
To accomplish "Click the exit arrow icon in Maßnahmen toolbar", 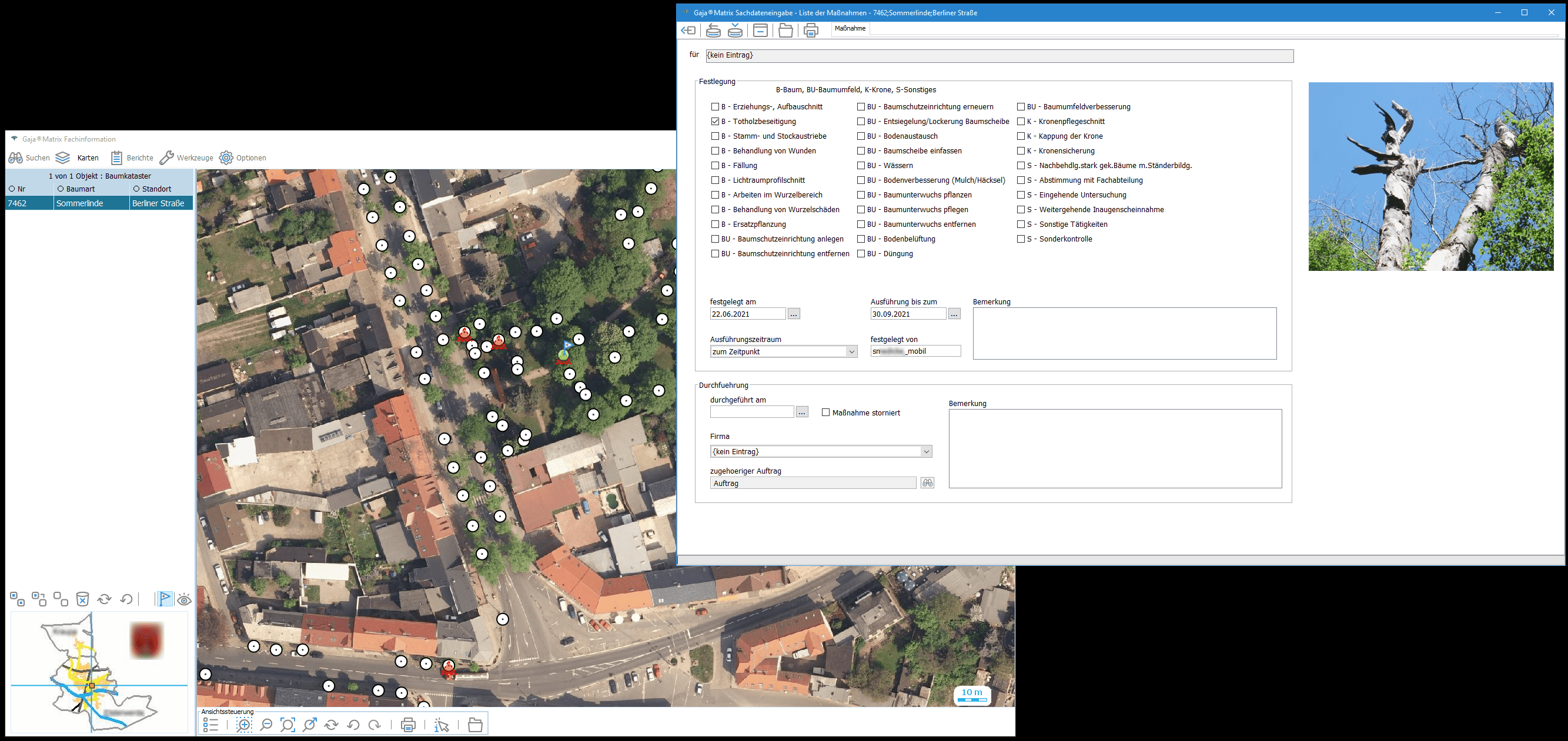I will tap(688, 31).
